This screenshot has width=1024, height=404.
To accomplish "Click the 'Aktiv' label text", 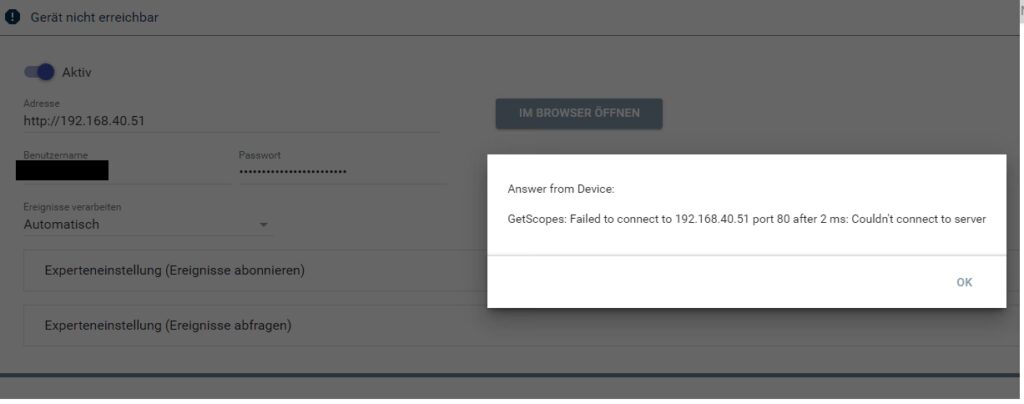I will point(77,72).
